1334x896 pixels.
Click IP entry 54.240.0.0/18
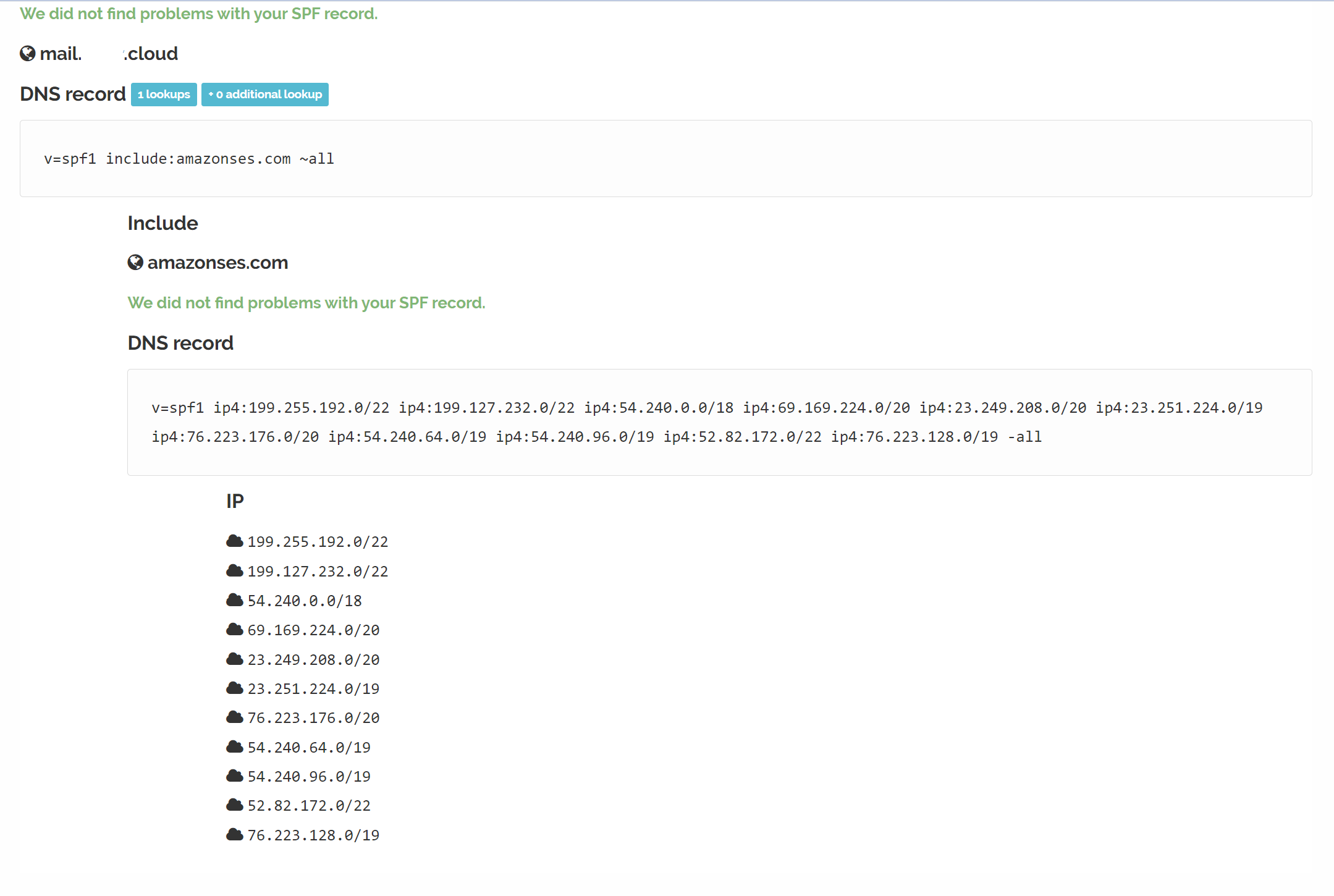[305, 601]
